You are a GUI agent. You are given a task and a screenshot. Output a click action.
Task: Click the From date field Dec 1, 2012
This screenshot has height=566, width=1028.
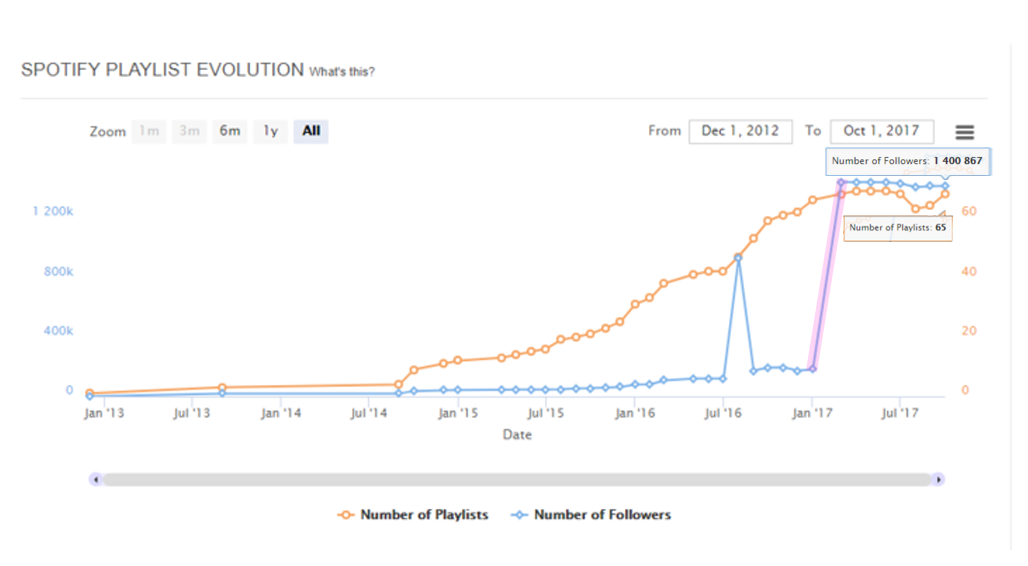(740, 131)
